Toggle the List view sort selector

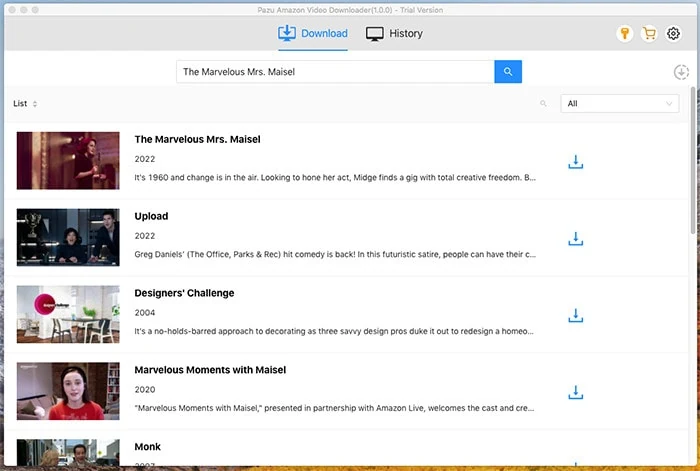[25, 104]
